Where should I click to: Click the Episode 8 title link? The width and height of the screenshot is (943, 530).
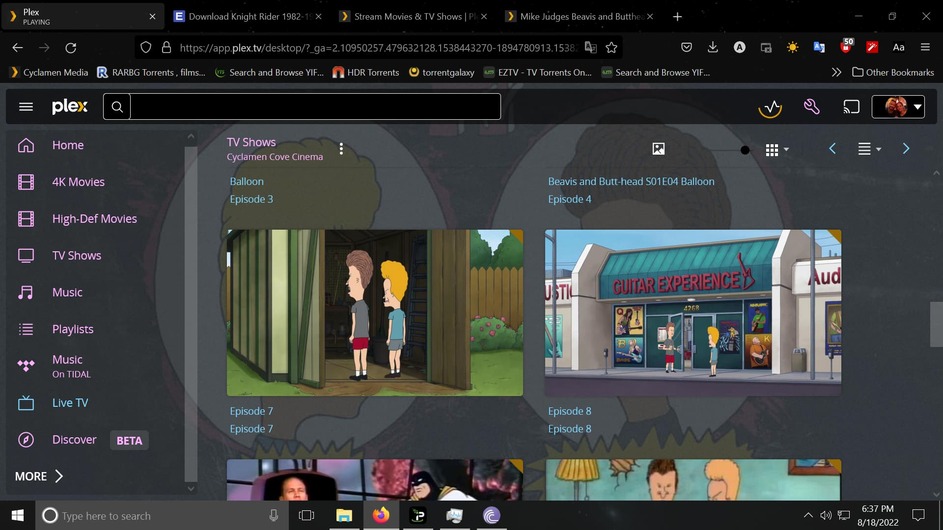[x=570, y=411]
